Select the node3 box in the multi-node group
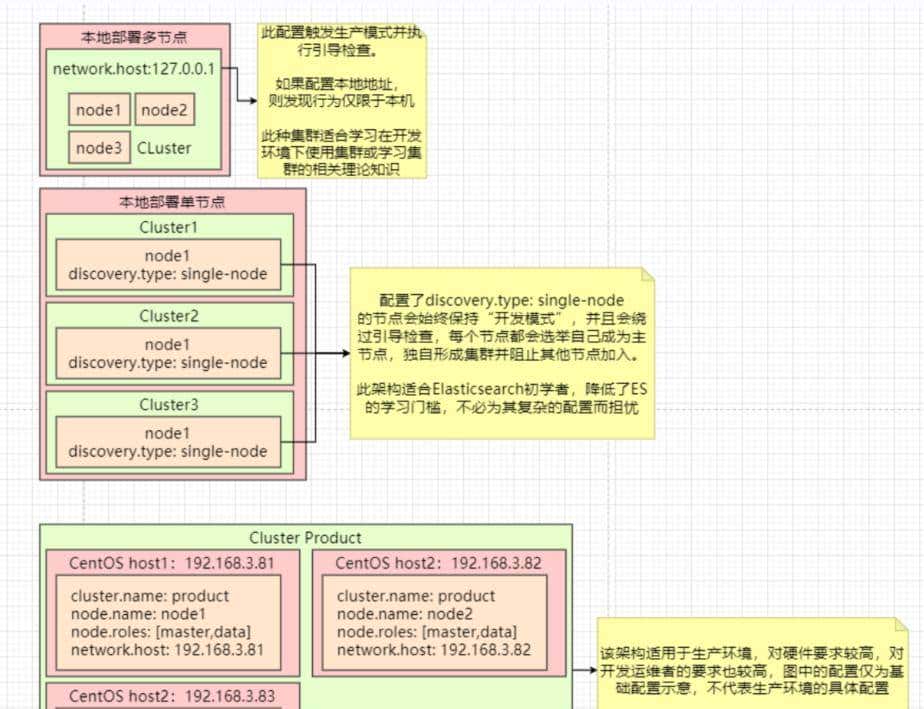The height and width of the screenshot is (709, 924). coord(98,147)
